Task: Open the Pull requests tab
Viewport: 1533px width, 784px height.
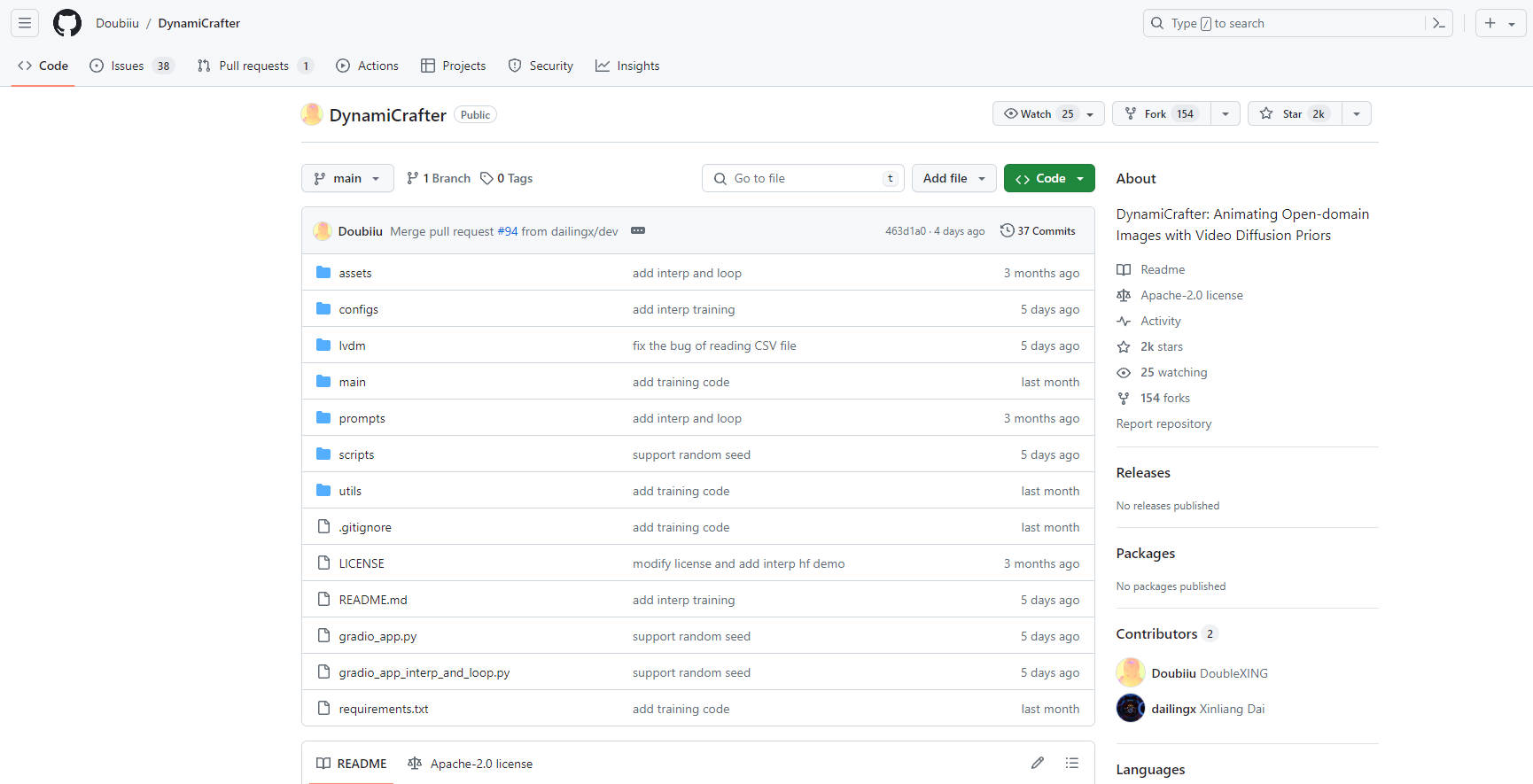Action: [x=255, y=66]
